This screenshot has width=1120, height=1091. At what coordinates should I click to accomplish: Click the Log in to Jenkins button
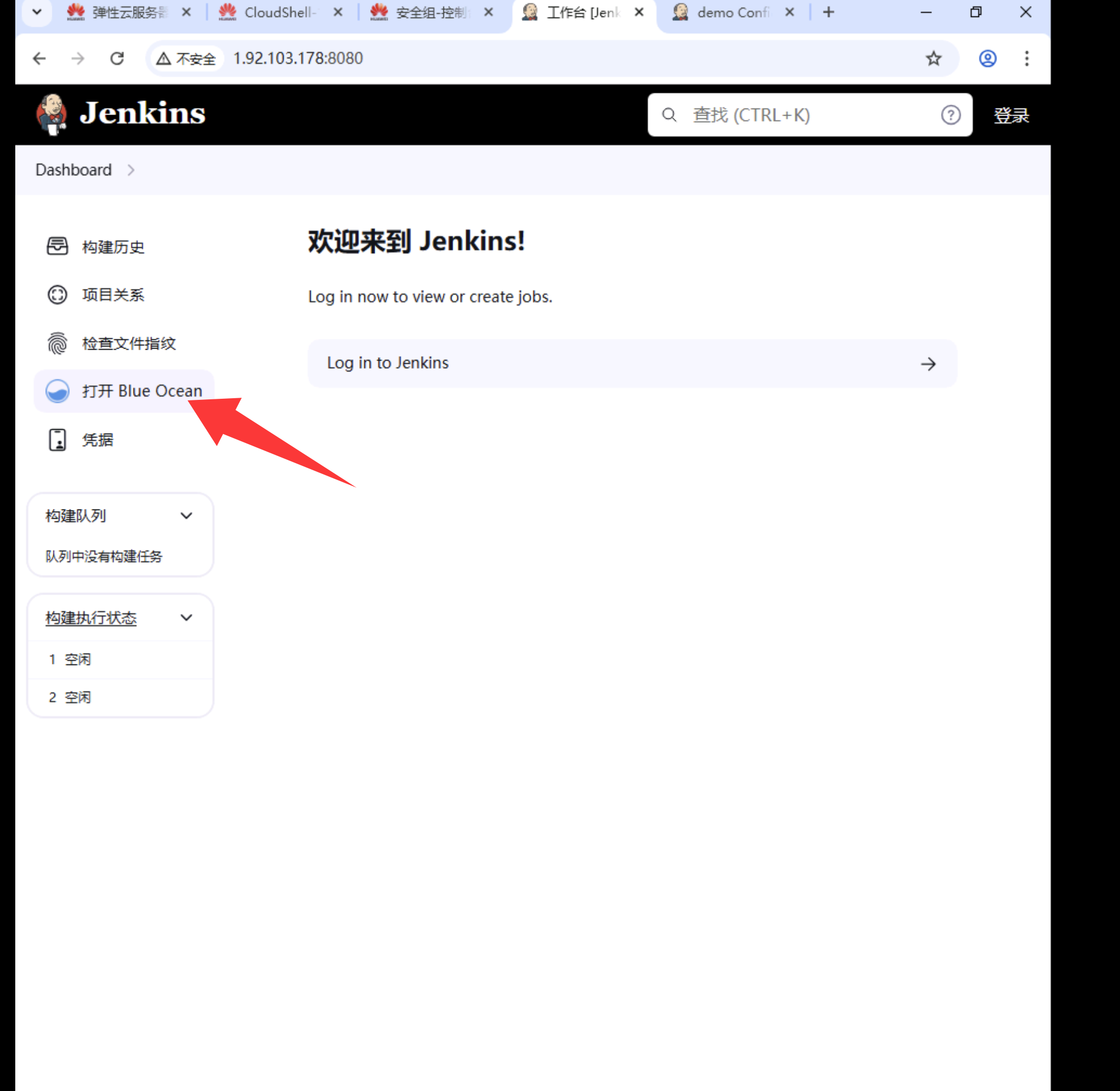[632, 363]
